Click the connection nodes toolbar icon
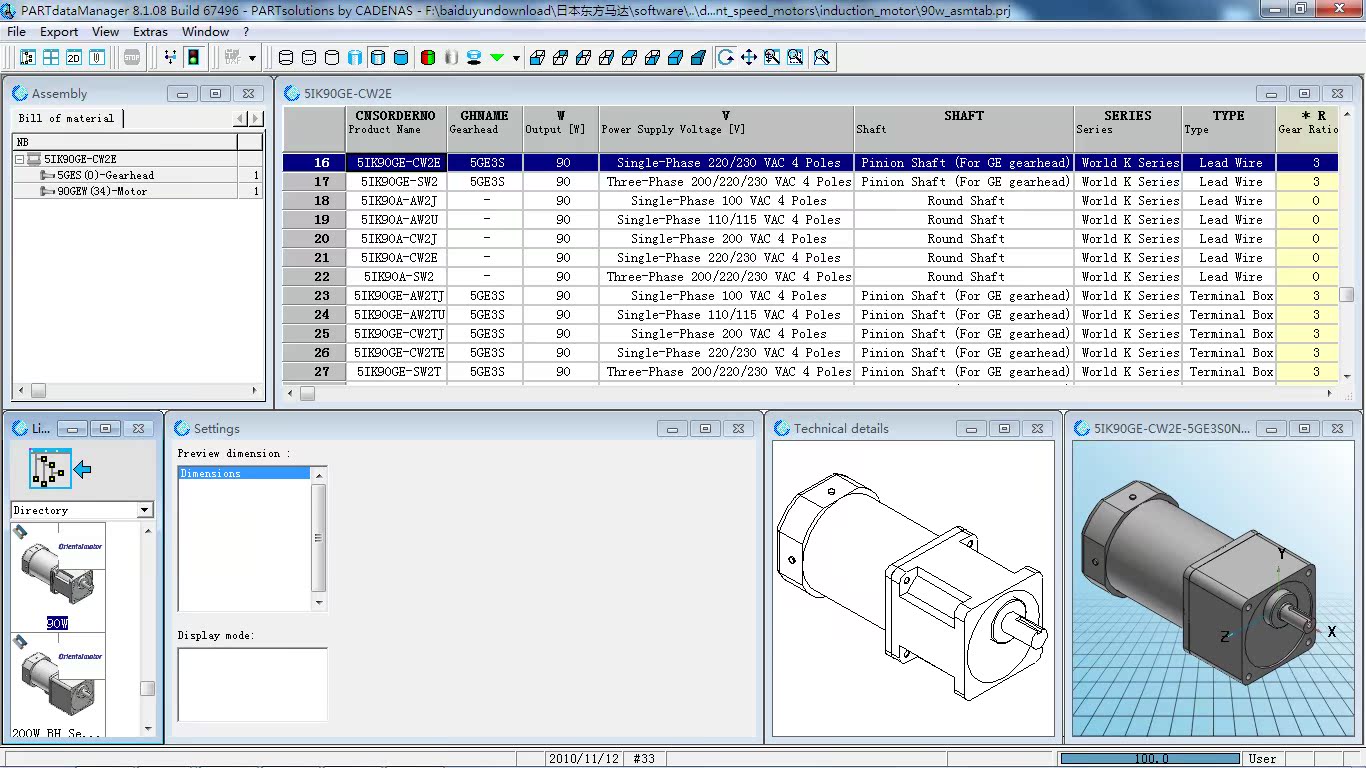 coord(170,58)
